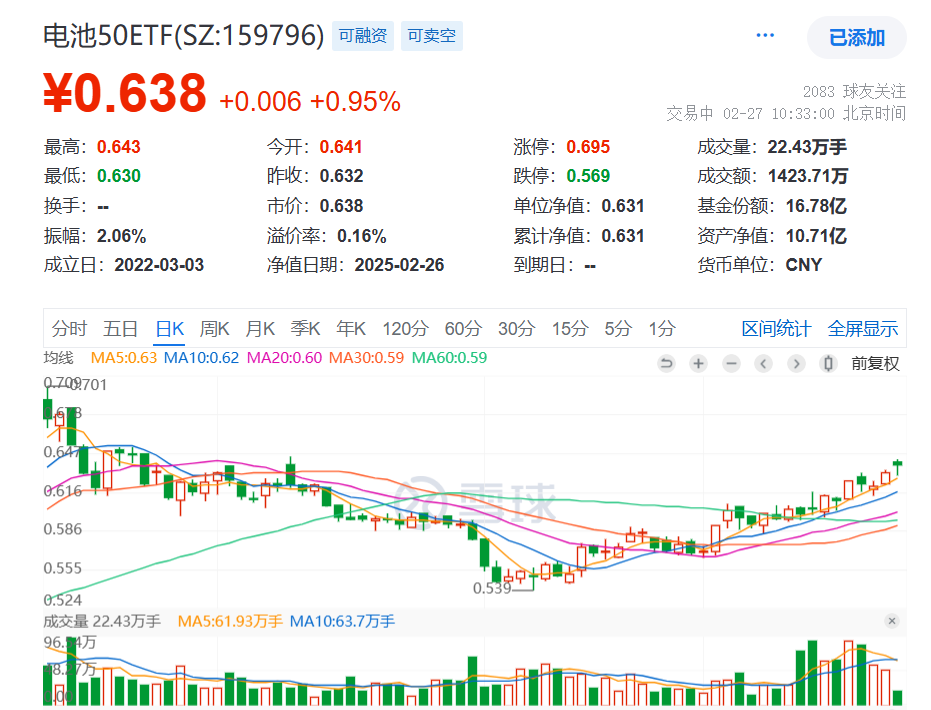Click the candlestick chart style icon

click(827, 364)
